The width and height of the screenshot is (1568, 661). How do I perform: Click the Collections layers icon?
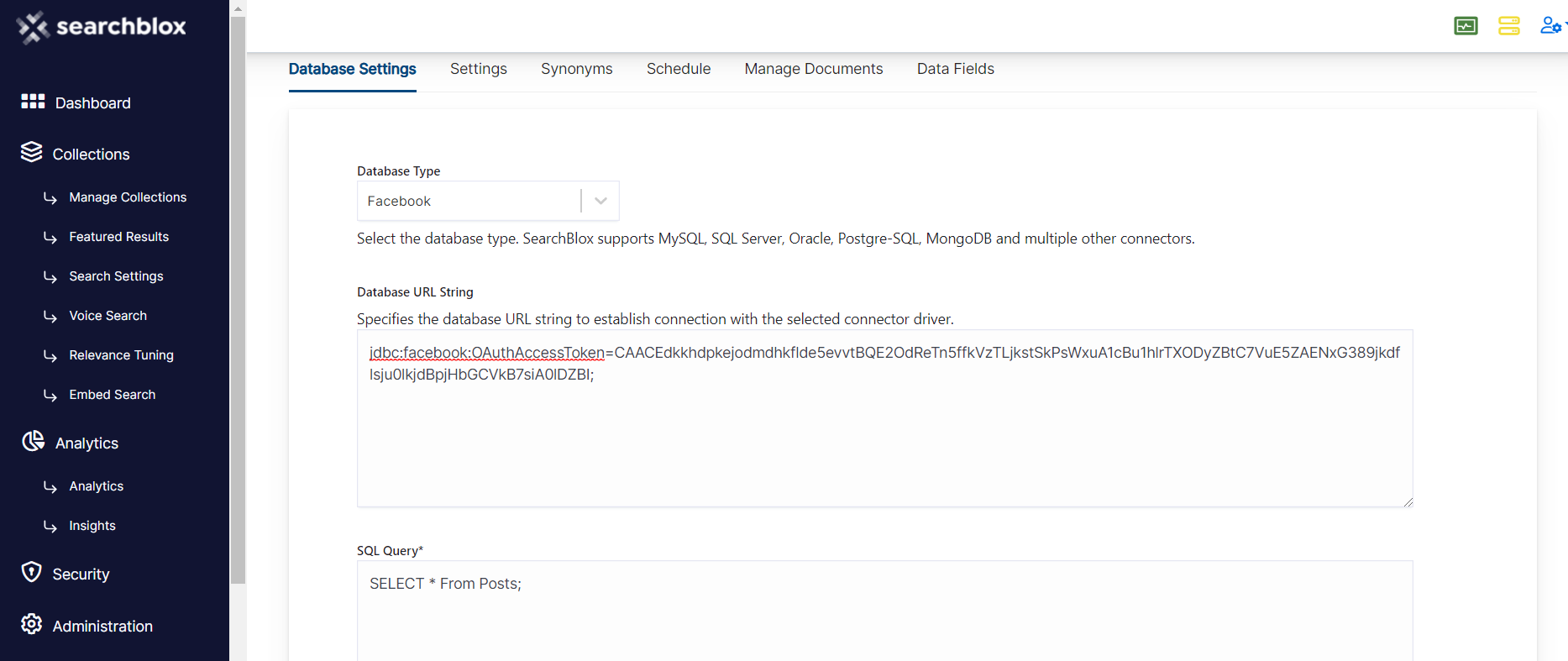pos(32,152)
